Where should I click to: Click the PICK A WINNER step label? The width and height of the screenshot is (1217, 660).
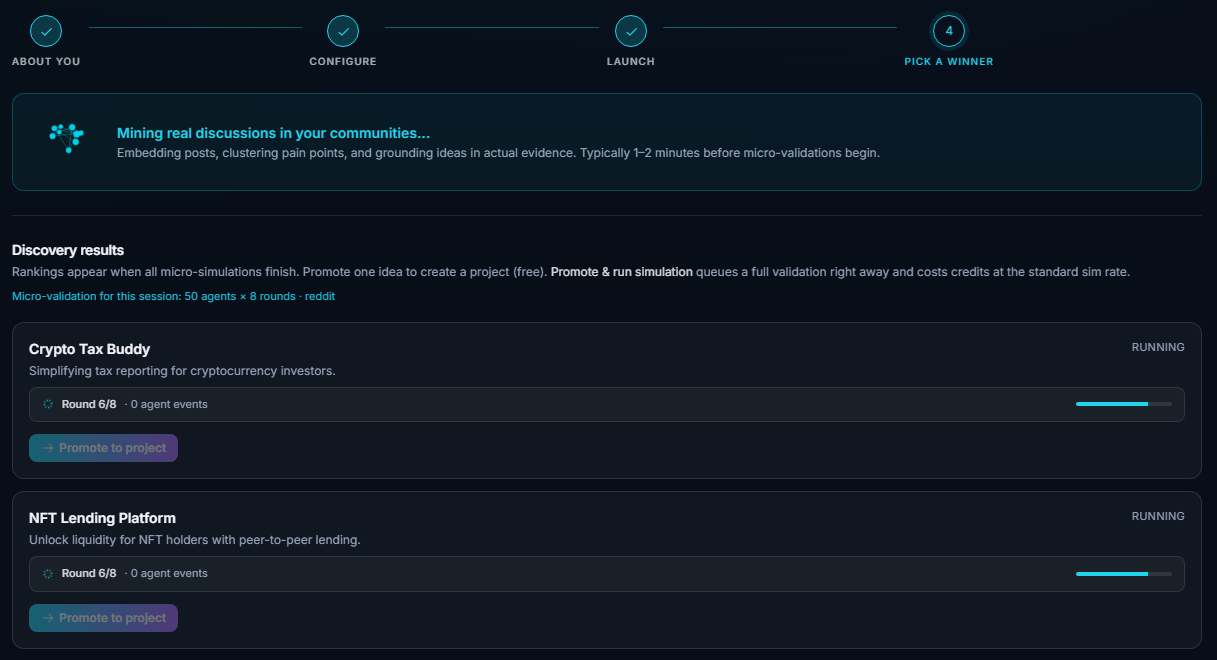(x=949, y=62)
